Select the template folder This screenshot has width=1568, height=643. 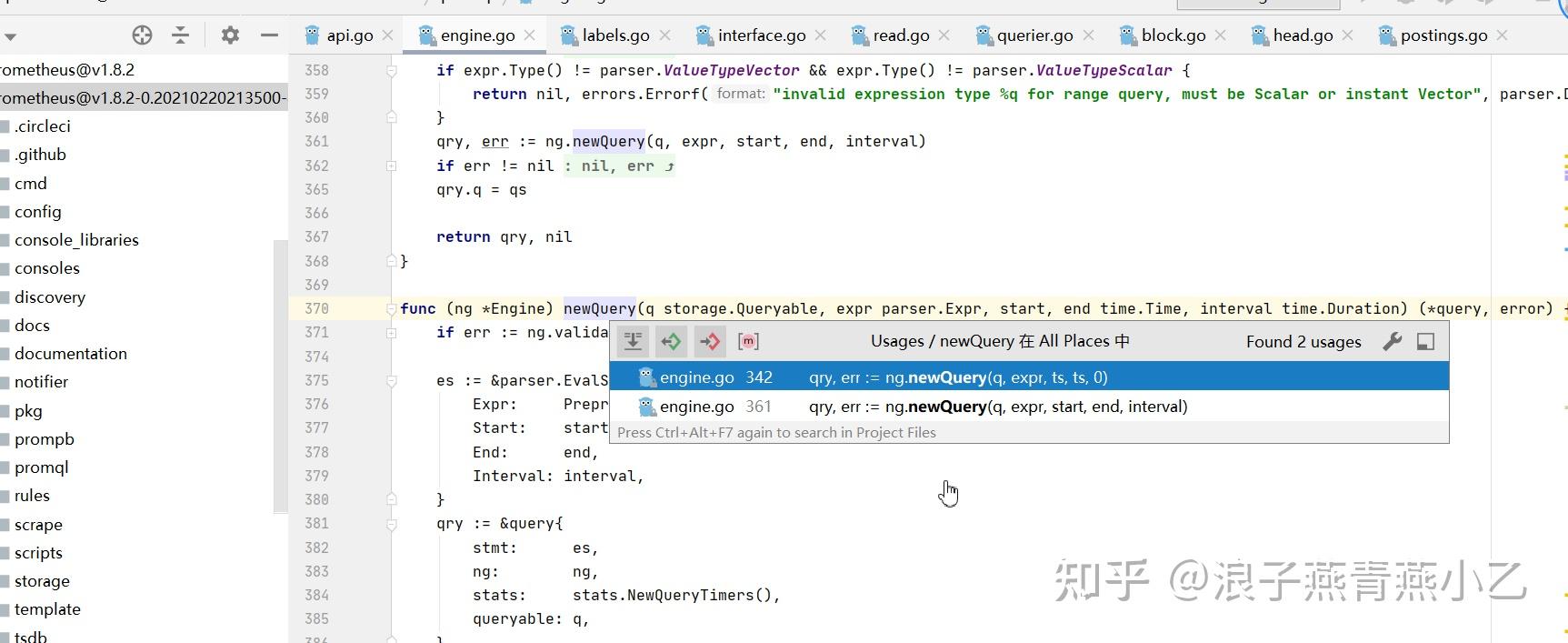pos(47,609)
